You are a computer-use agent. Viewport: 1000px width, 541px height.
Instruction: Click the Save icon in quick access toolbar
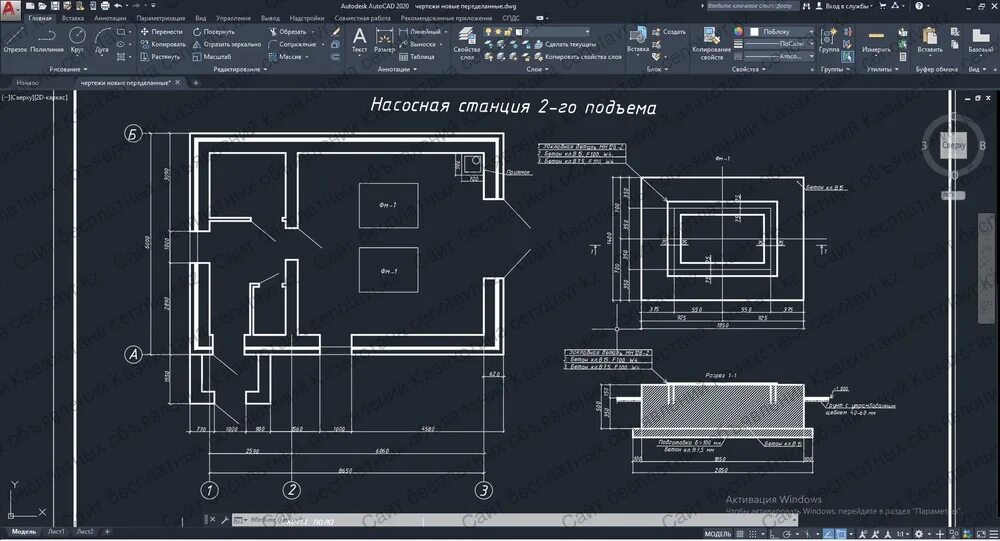(x=55, y=6)
